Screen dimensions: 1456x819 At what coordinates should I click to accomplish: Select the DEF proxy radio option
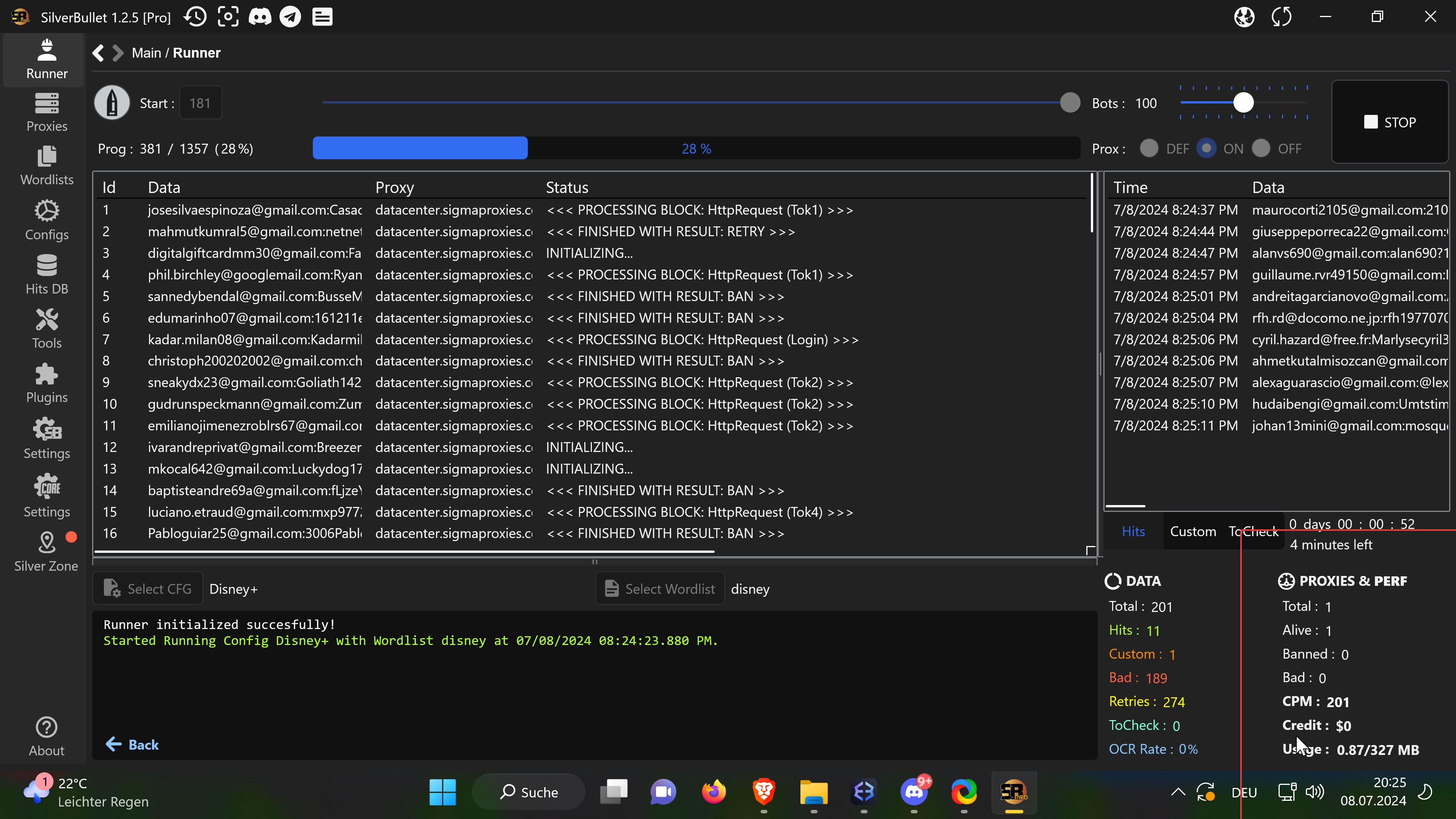pyautogui.click(x=1149, y=149)
